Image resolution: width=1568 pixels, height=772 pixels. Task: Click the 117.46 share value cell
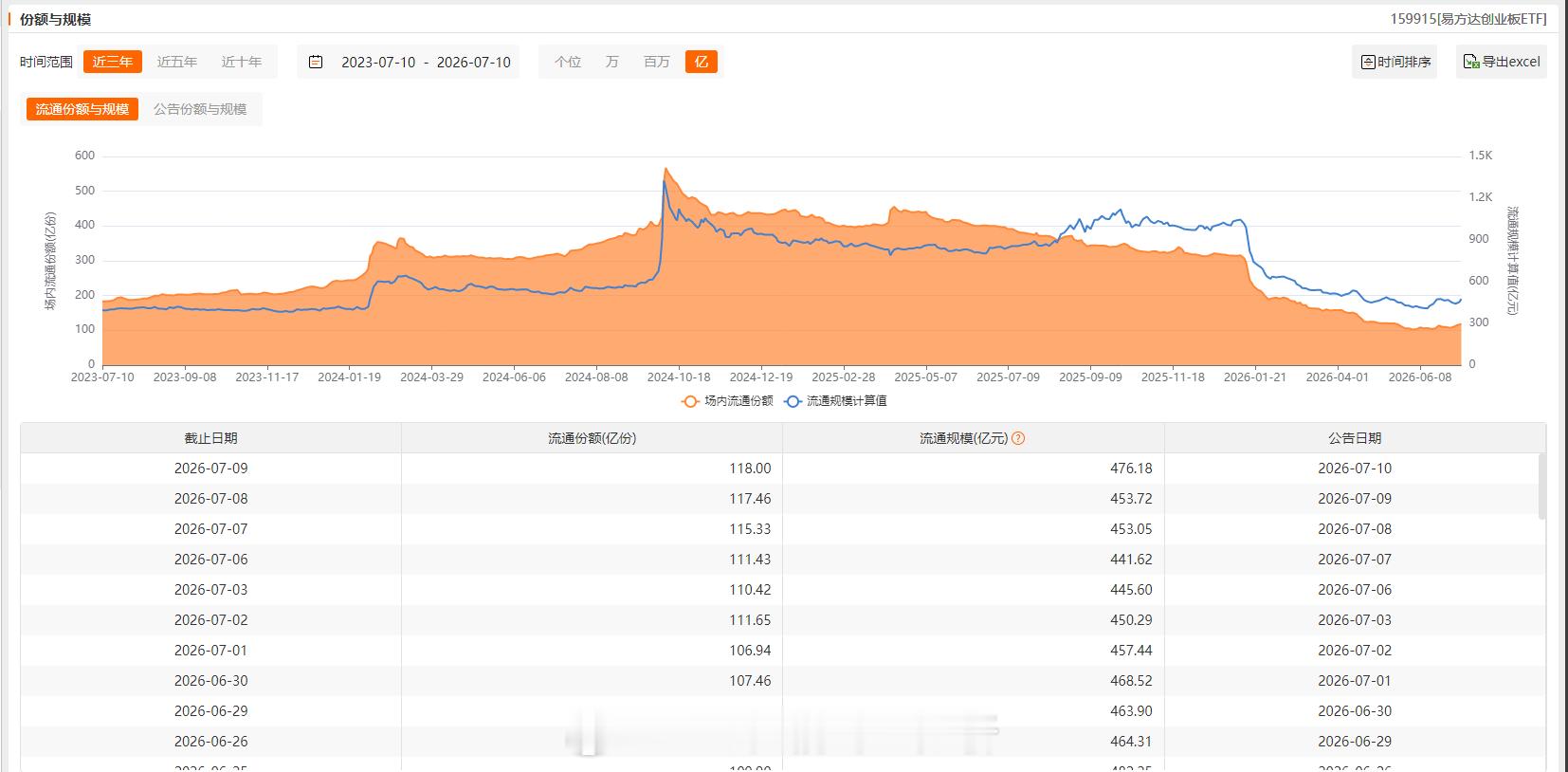click(593, 499)
